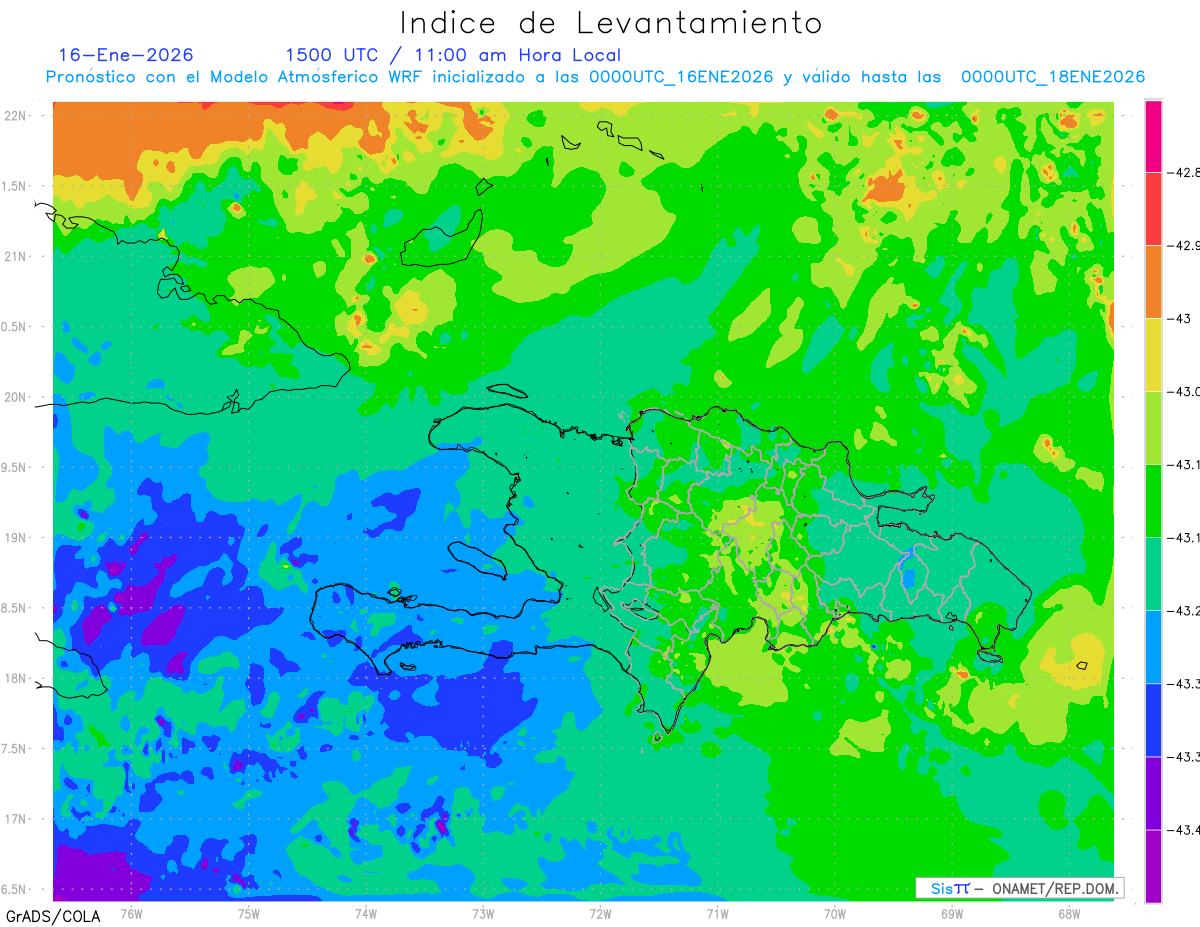
Task: Click the 1500 UTC / 11:00 am Hora Local text
Action: point(453,55)
